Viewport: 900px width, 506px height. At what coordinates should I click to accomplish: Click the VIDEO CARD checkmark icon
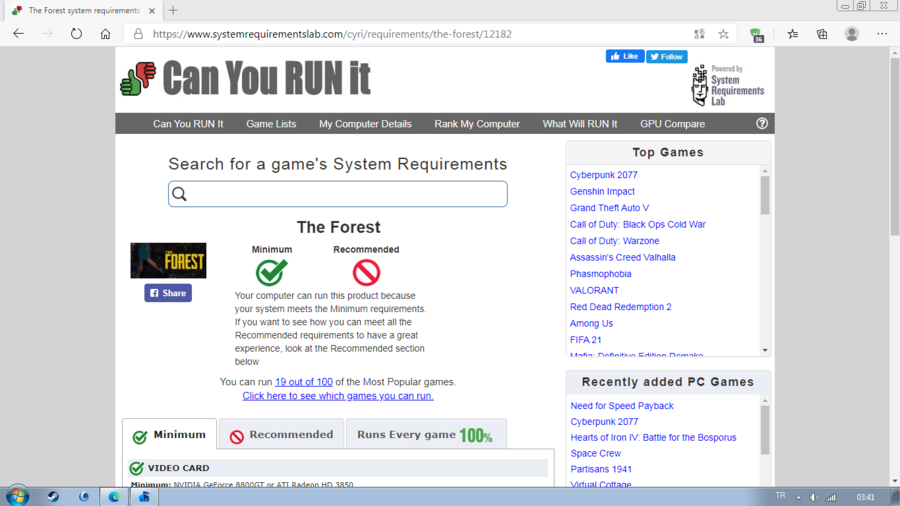point(137,468)
